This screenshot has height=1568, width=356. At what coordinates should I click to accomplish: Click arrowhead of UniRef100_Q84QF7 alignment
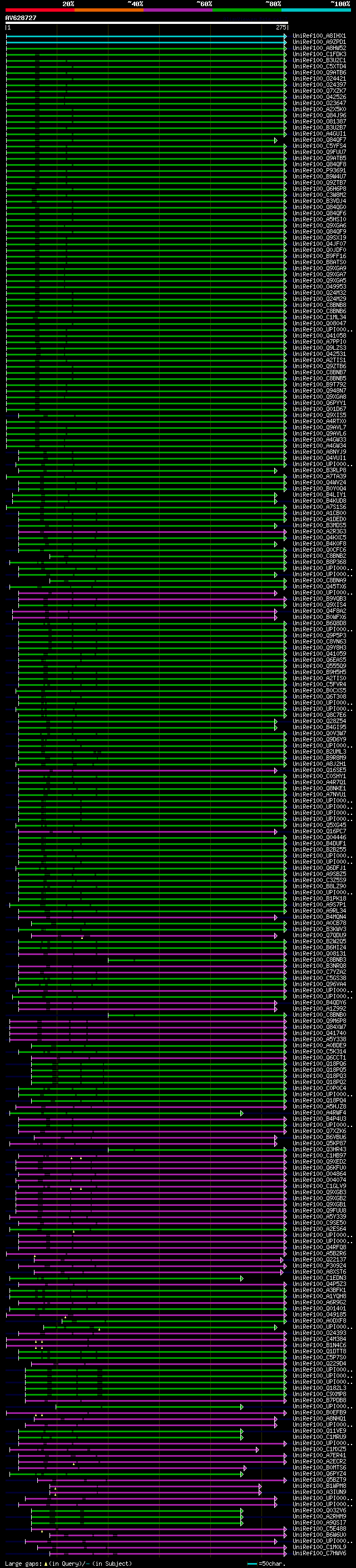pyautogui.click(x=276, y=140)
